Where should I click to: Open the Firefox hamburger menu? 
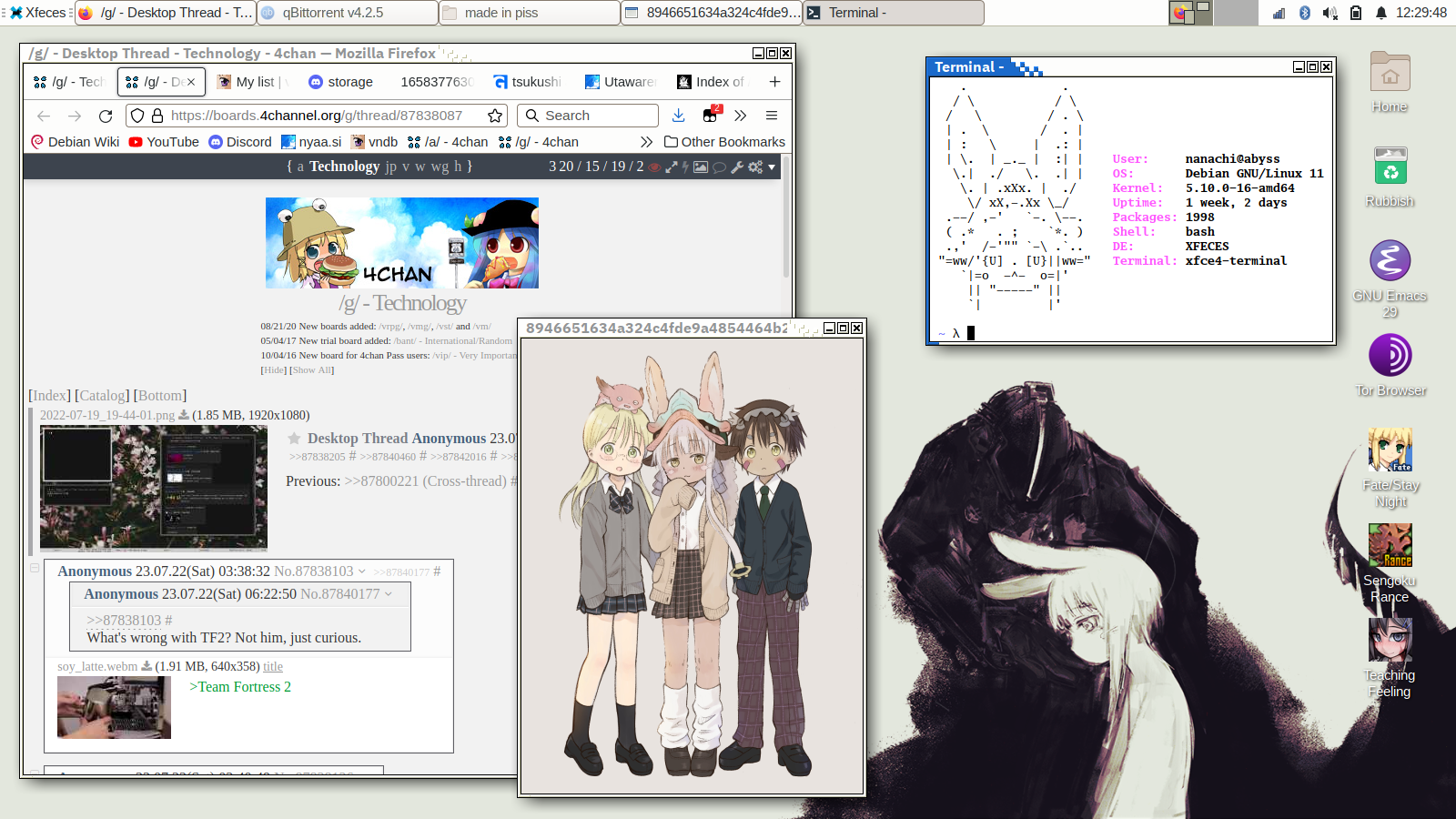pos(772,116)
